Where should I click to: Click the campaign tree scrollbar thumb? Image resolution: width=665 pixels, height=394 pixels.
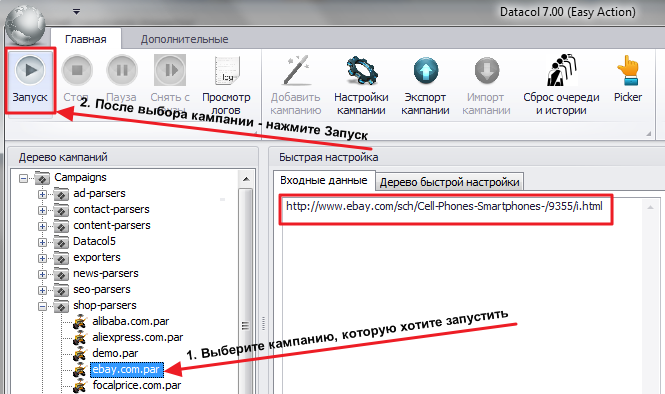click(246, 292)
